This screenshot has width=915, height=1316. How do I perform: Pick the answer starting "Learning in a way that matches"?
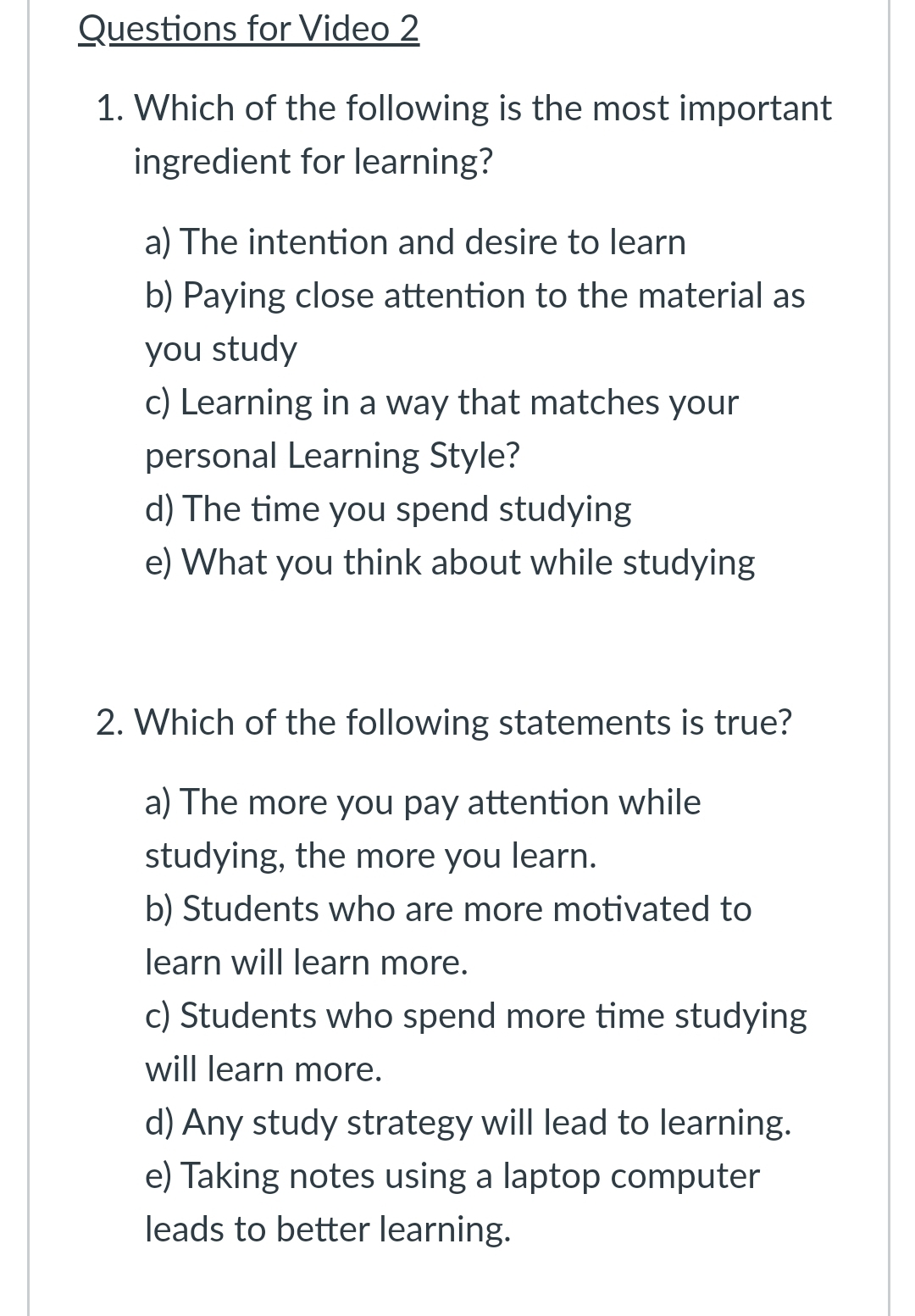point(441,403)
